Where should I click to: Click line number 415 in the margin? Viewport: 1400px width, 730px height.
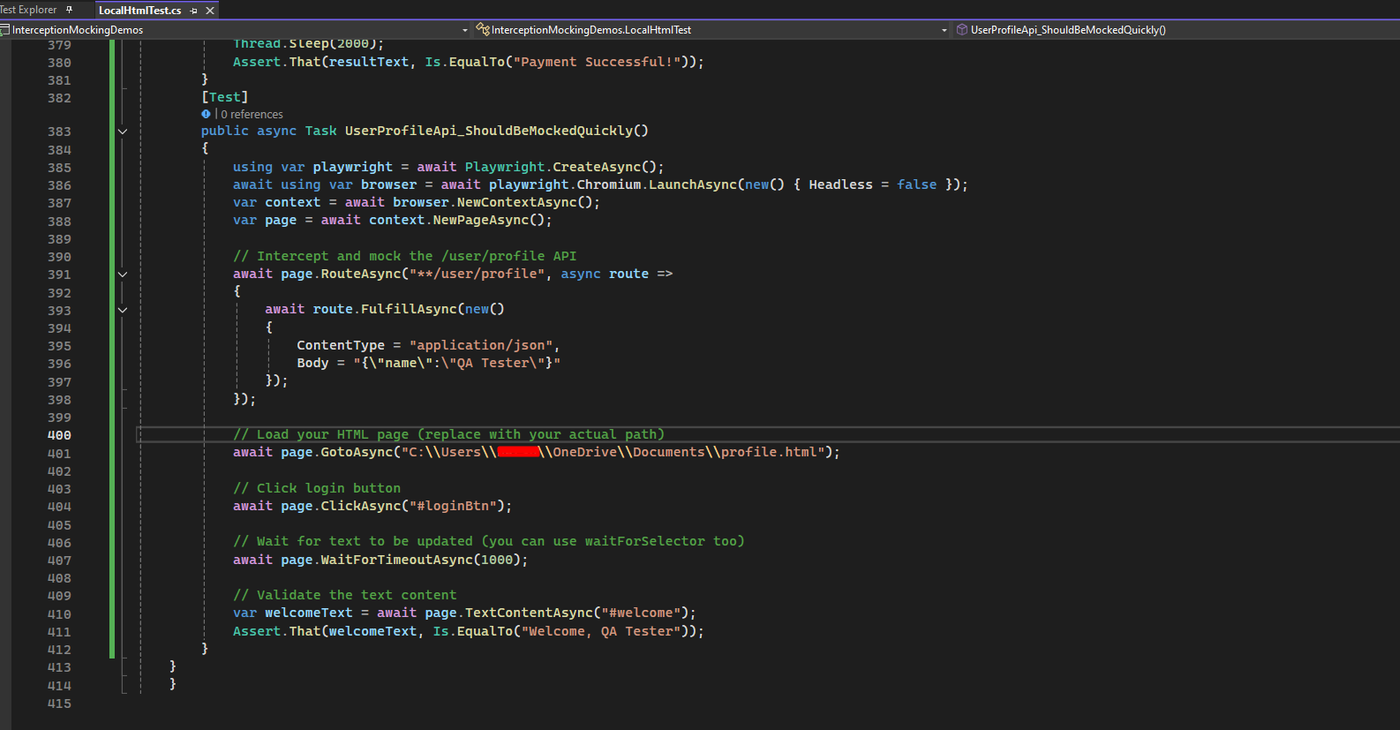tap(59, 703)
